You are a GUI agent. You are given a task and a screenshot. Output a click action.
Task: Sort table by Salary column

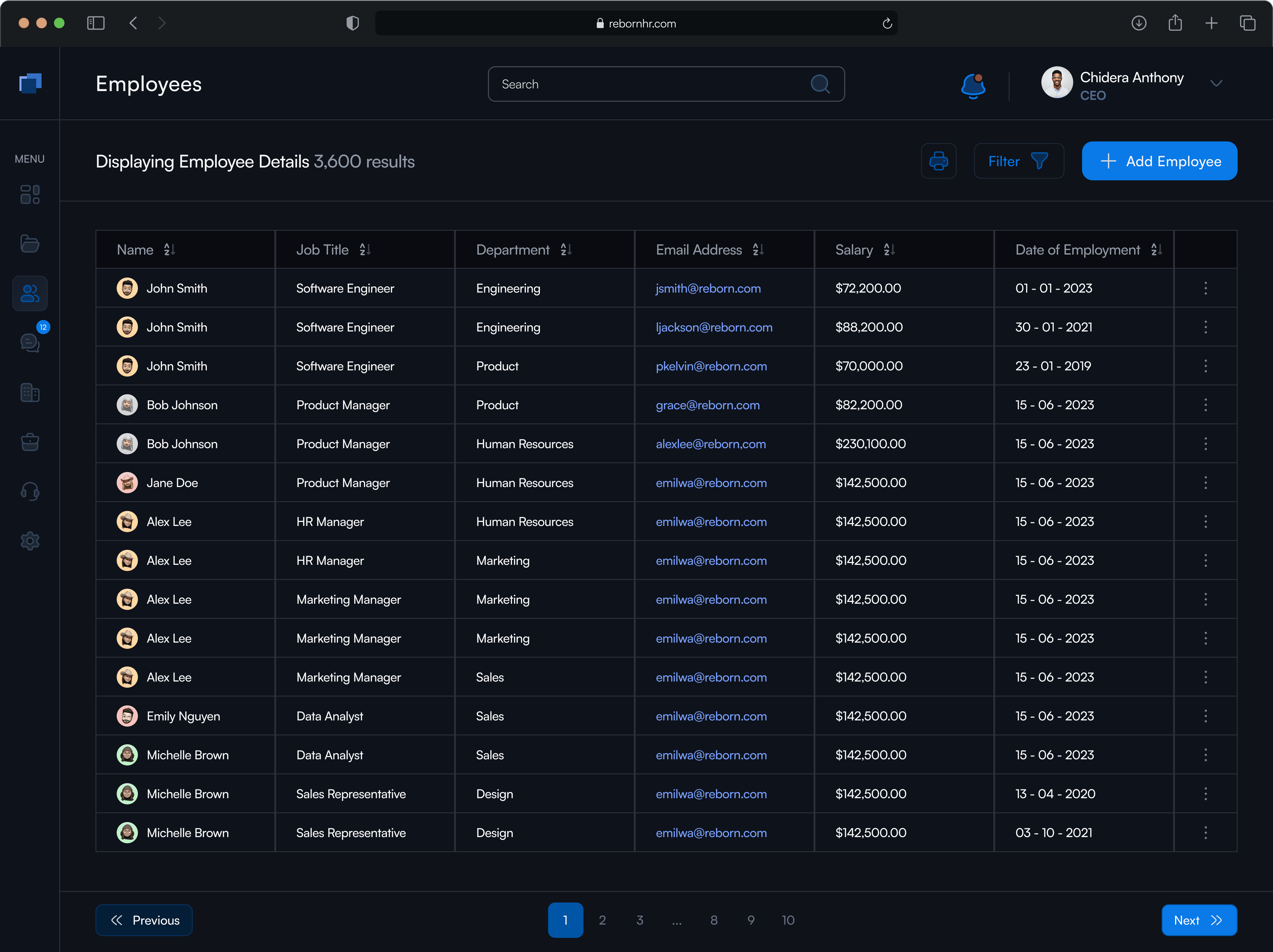click(889, 250)
